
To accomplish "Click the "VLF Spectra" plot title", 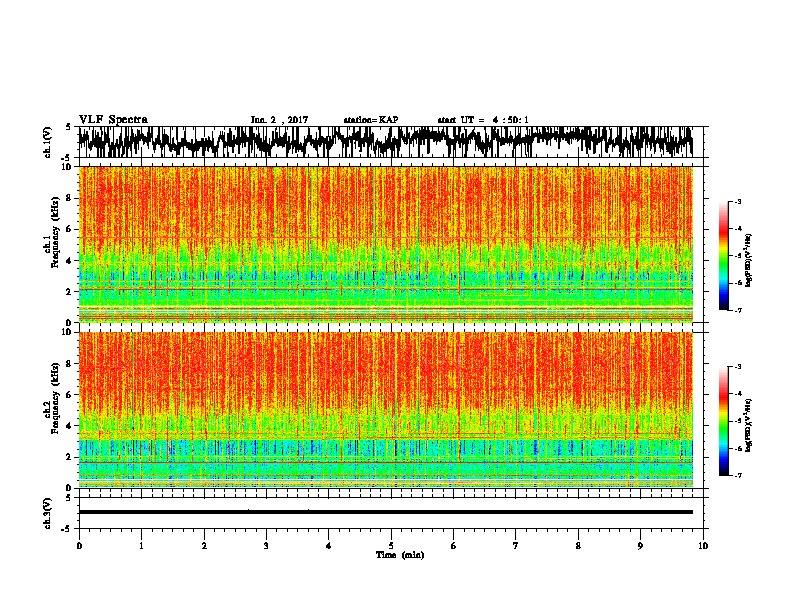I will point(114,120).
